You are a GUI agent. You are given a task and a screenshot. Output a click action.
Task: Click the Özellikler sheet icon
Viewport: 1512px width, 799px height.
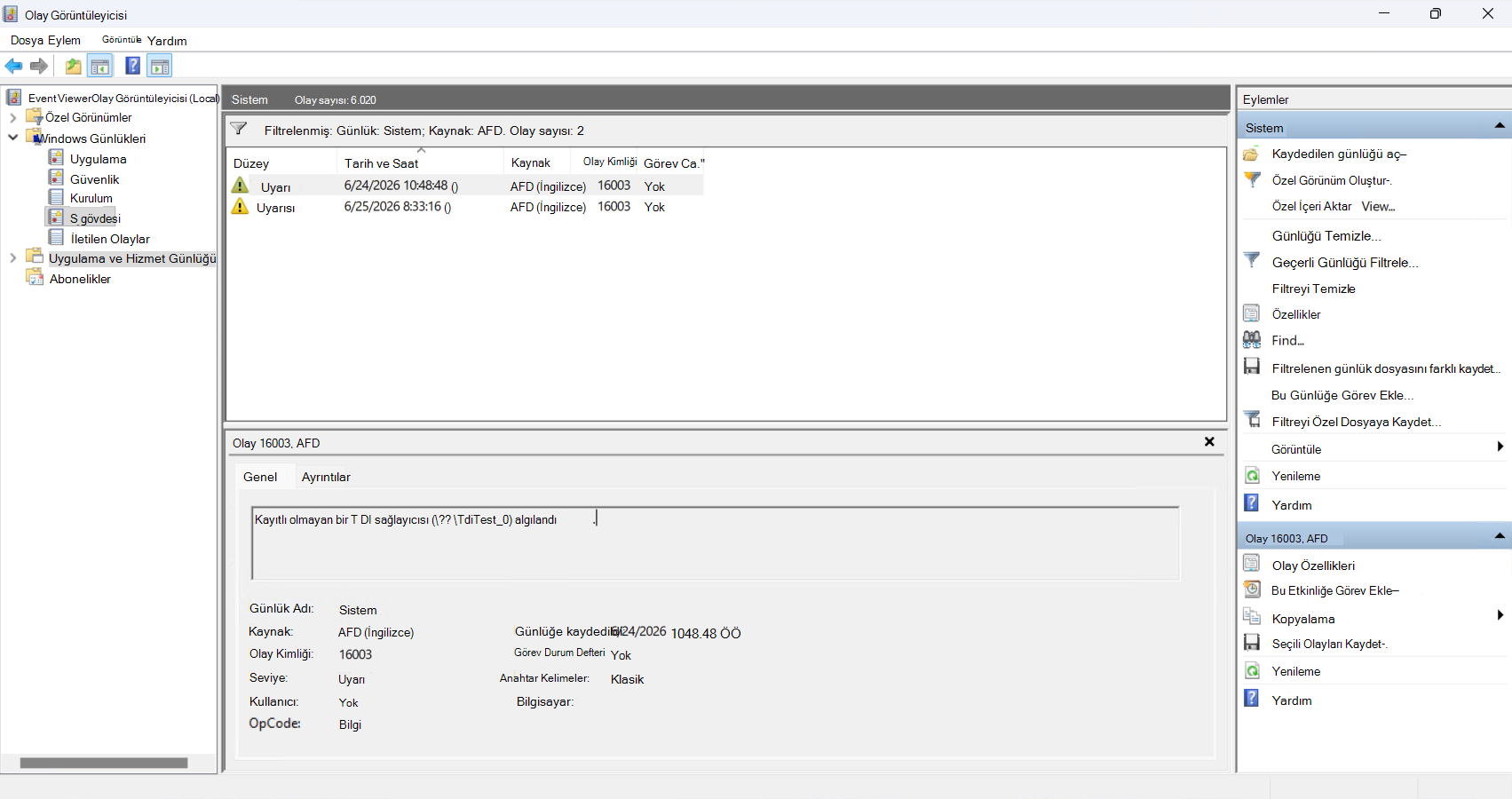click(x=1252, y=313)
